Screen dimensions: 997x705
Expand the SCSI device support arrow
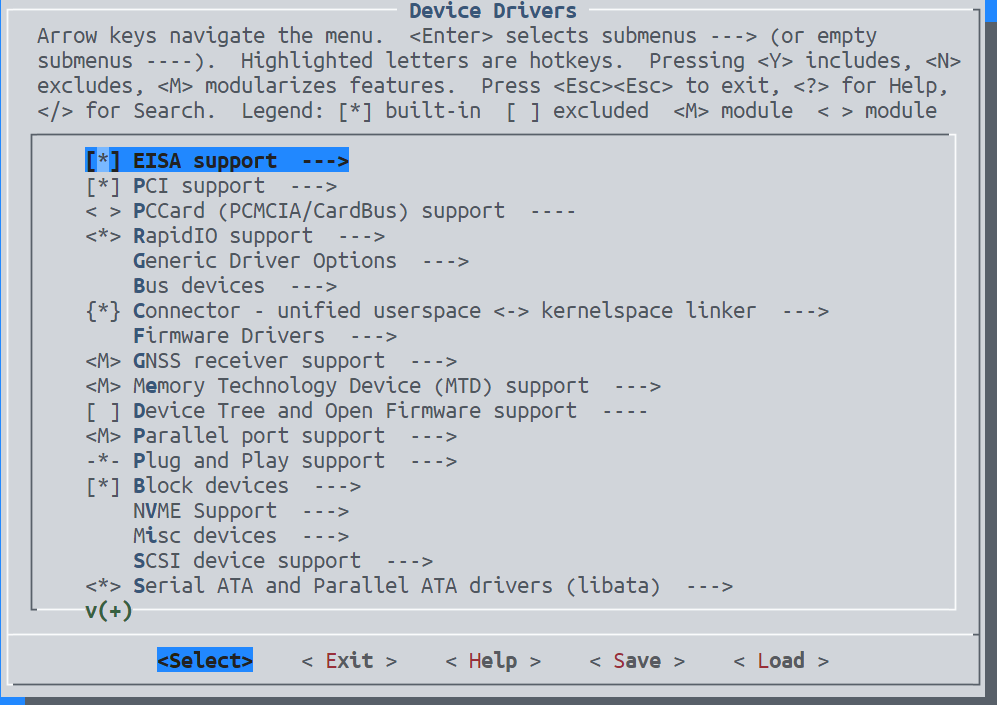click(409, 561)
